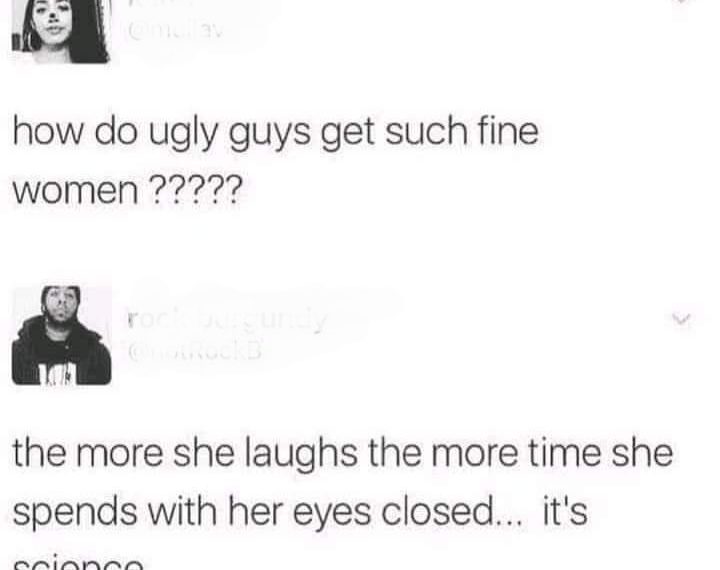Open the tweet 'how do ugly guys get such fine'
720x570 pixels.
(276, 133)
